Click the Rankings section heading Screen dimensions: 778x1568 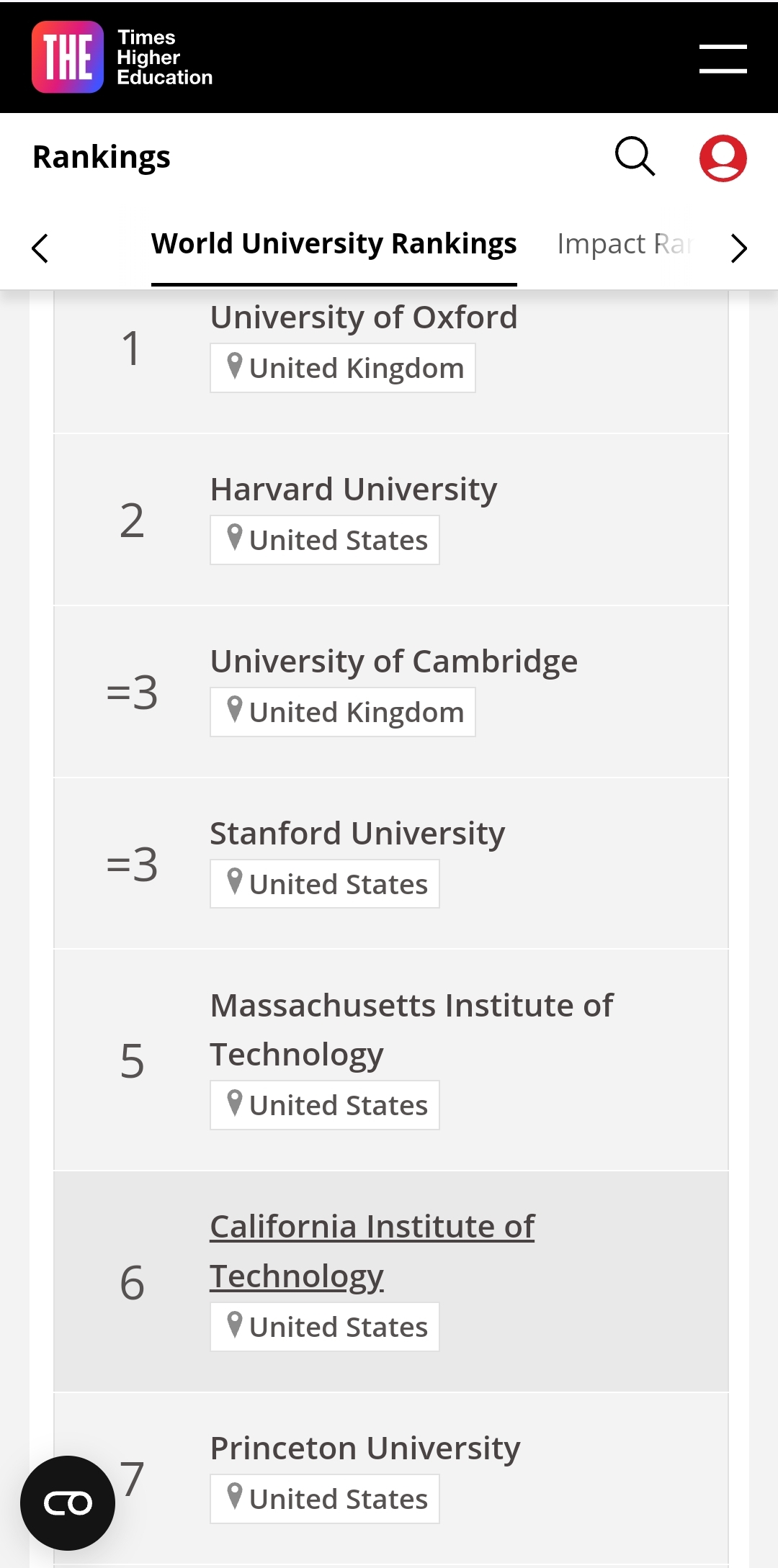pyautogui.click(x=102, y=158)
